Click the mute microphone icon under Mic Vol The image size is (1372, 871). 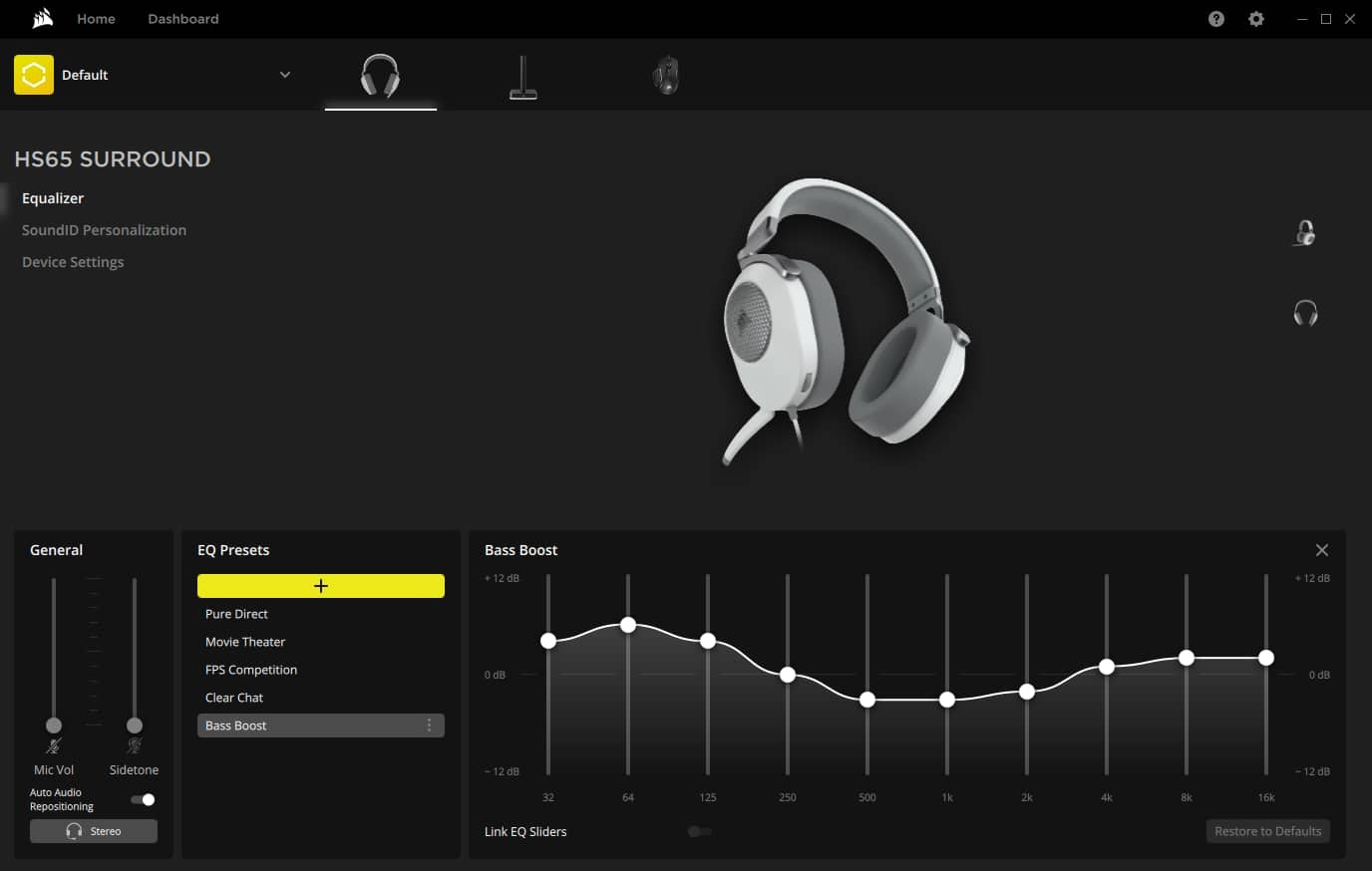pos(54,746)
